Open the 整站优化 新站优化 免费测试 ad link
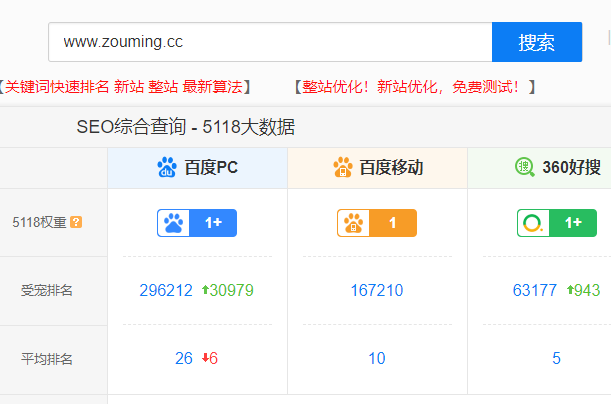Image resolution: width=611 pixels, height=404 pixels. coord(415,86)
